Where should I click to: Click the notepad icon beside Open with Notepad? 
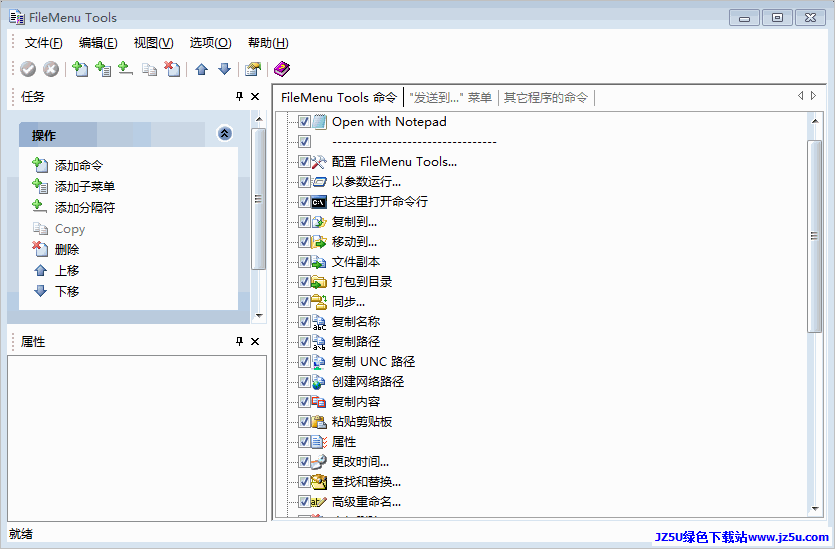pyautogui.click(x=320, y=122)
